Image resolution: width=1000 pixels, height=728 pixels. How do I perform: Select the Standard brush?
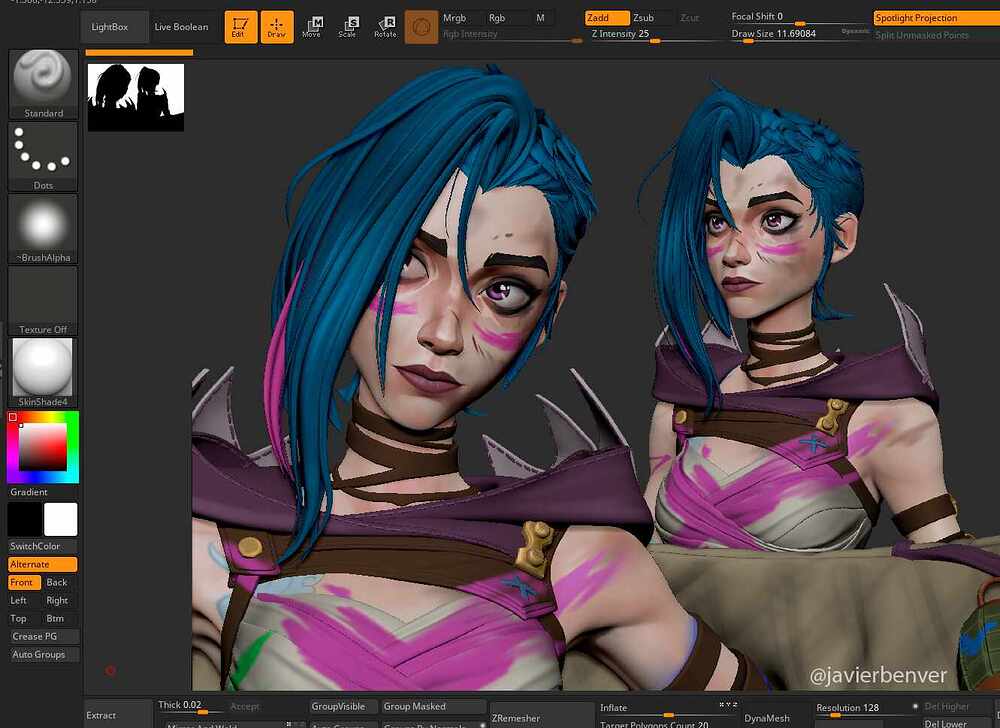tap(42, 80)
